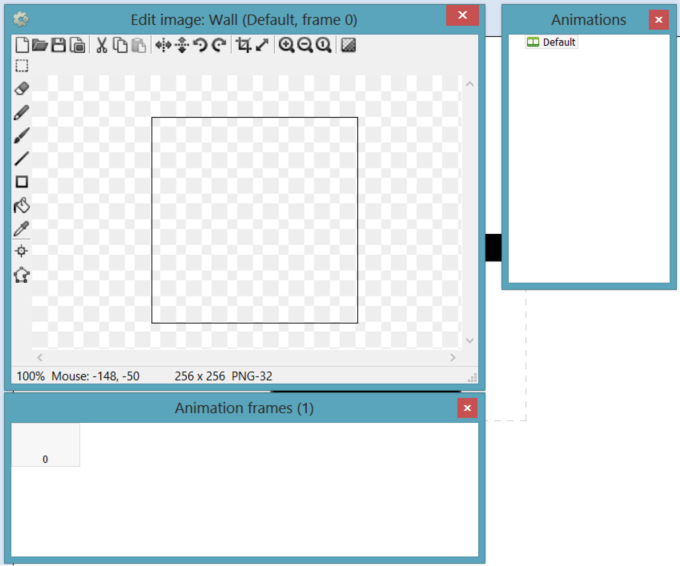Screen dimensions: 680x566
Task: Click the 100% zoom status text
Action: tap(30, 376)
